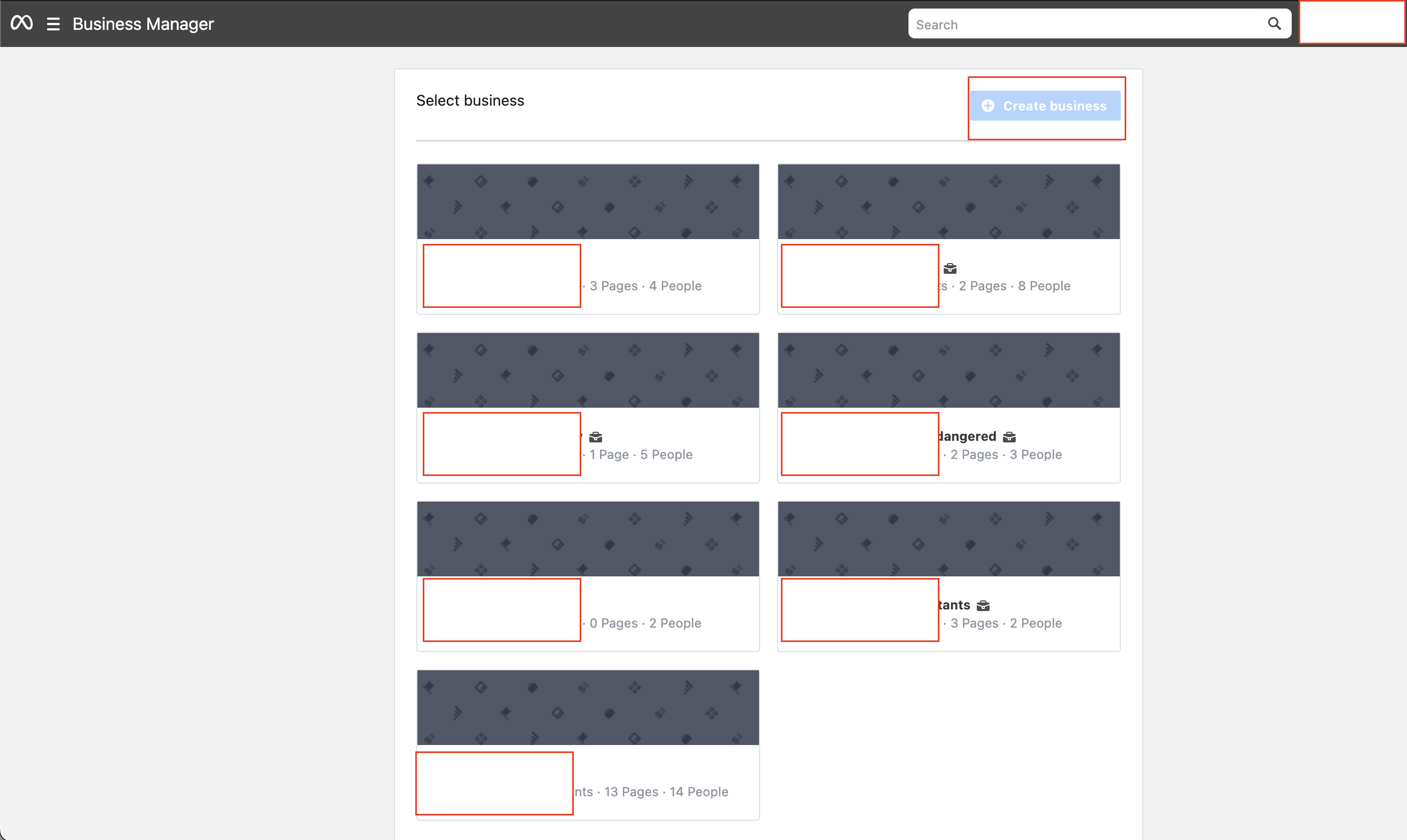Open business with 0 Pages, 2 People
The width and height of the screenshot is (1407, 840).
click(x=645, y=623)
